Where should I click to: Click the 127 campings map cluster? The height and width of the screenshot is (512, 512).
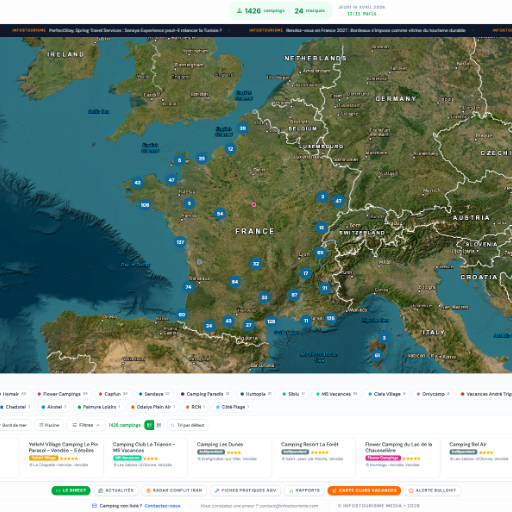click(x=180, y=242)
